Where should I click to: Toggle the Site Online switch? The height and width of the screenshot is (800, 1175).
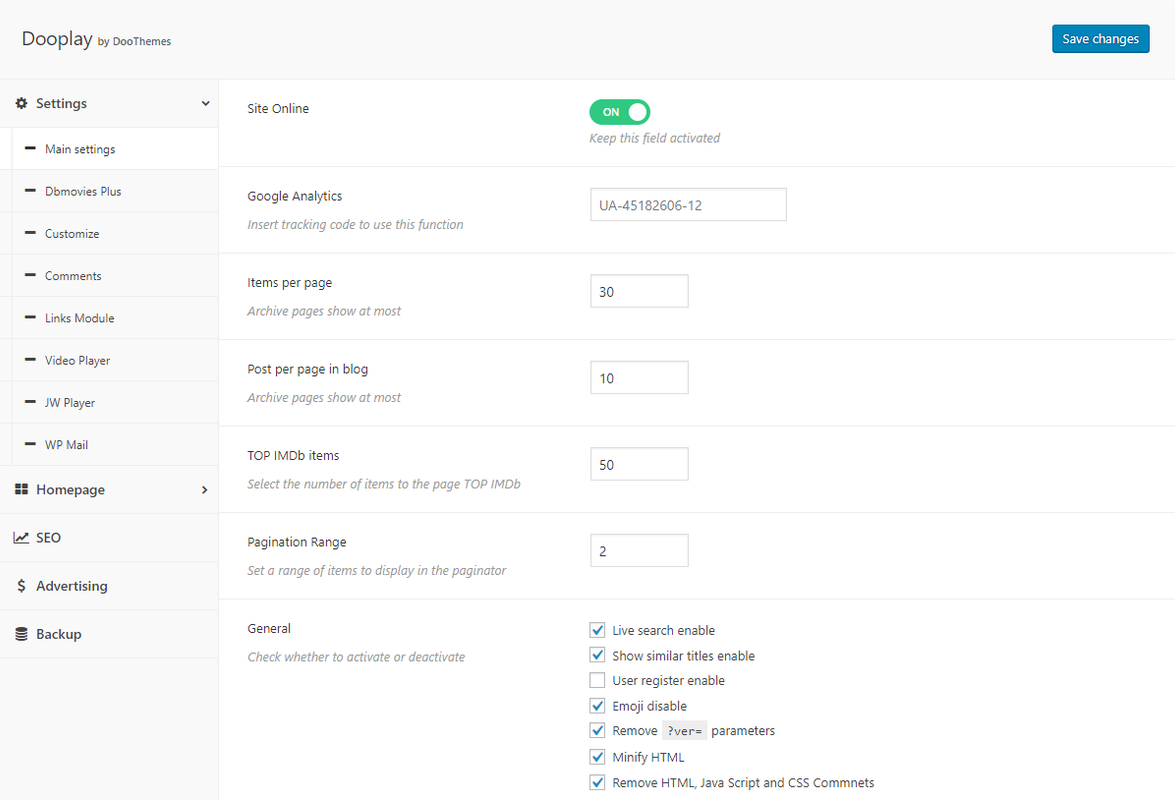[620, 112]
